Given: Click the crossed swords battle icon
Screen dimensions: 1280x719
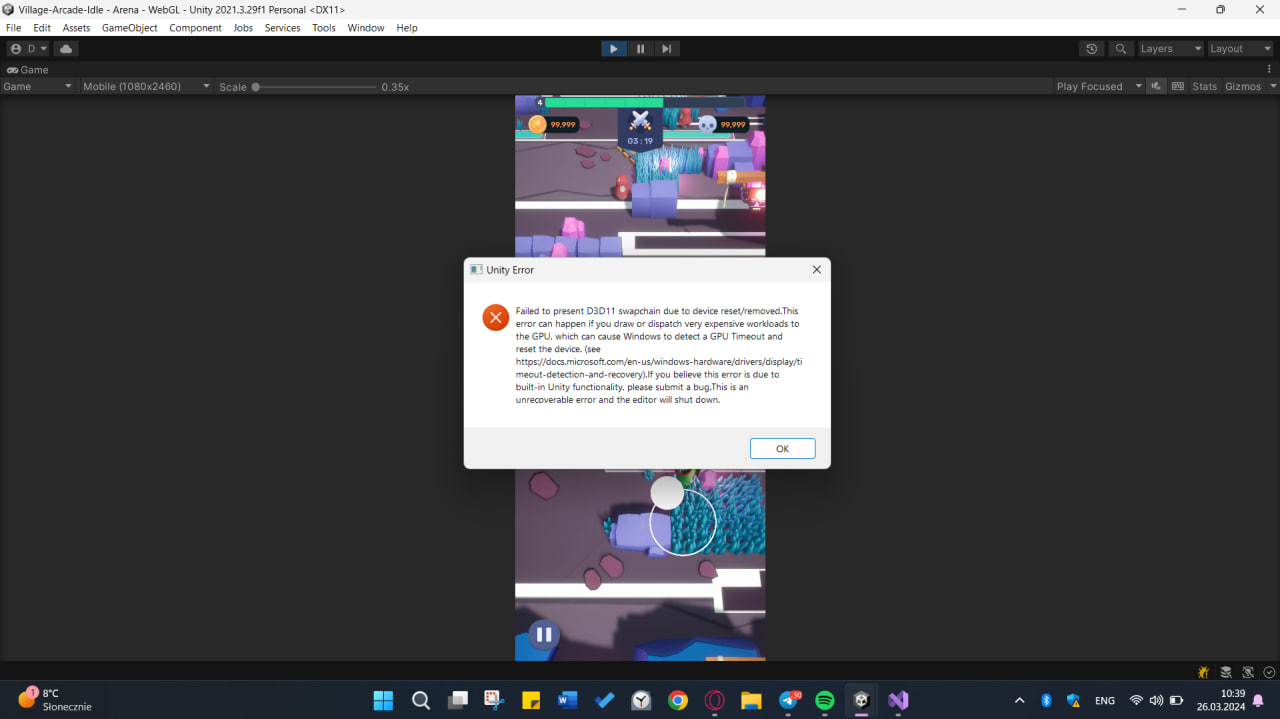Looking at the screenshot, I should [640, 121].
